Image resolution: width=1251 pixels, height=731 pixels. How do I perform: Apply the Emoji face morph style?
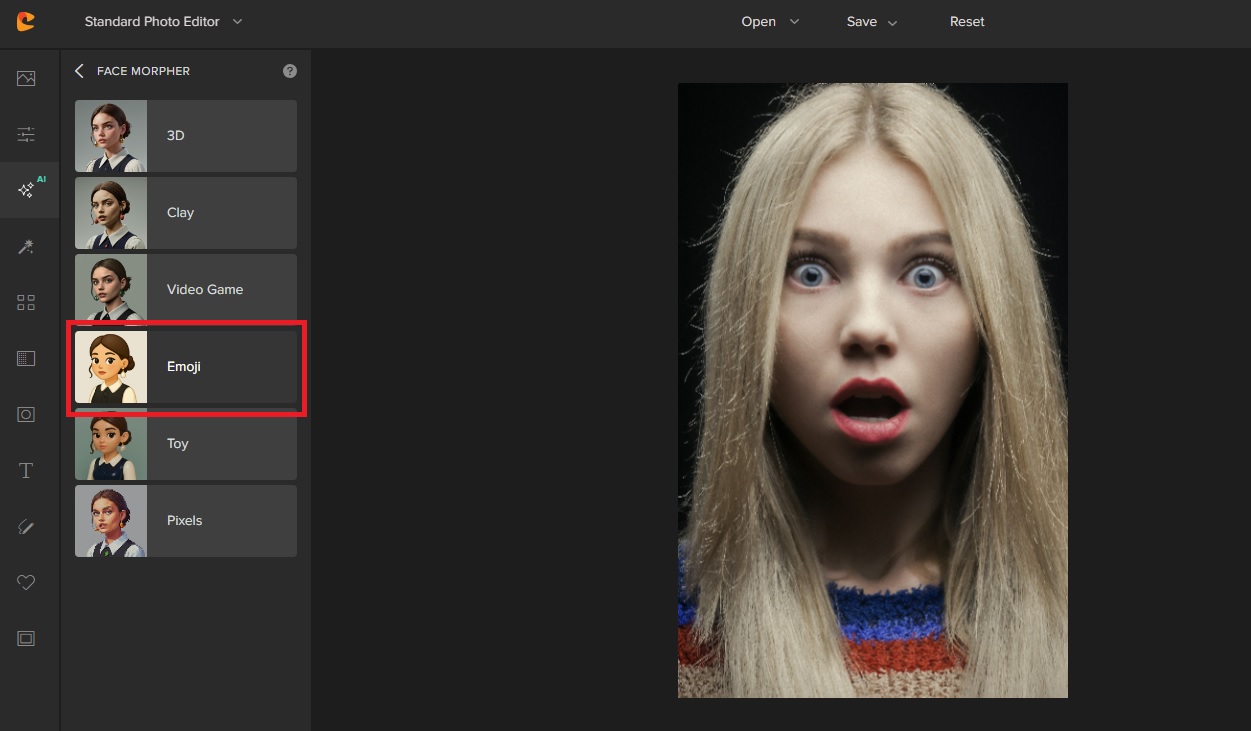(x=186, y=367)
